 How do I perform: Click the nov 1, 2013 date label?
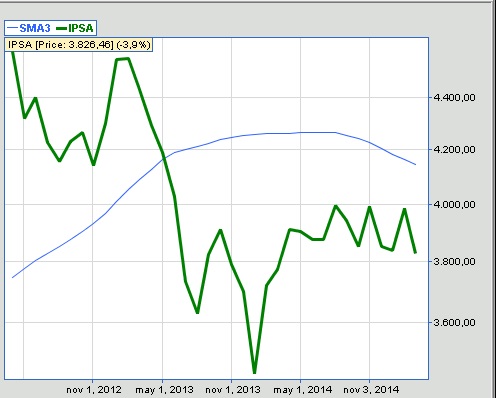pyautogui.click(x=233, y=390)
